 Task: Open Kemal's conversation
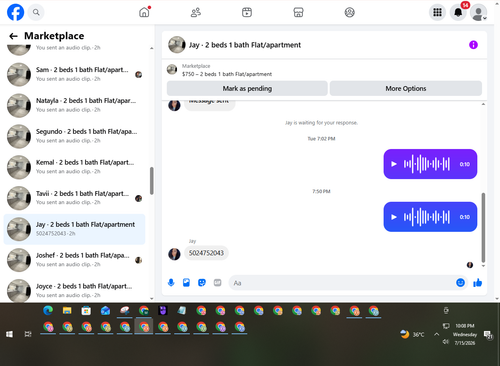tap(74, 167)
